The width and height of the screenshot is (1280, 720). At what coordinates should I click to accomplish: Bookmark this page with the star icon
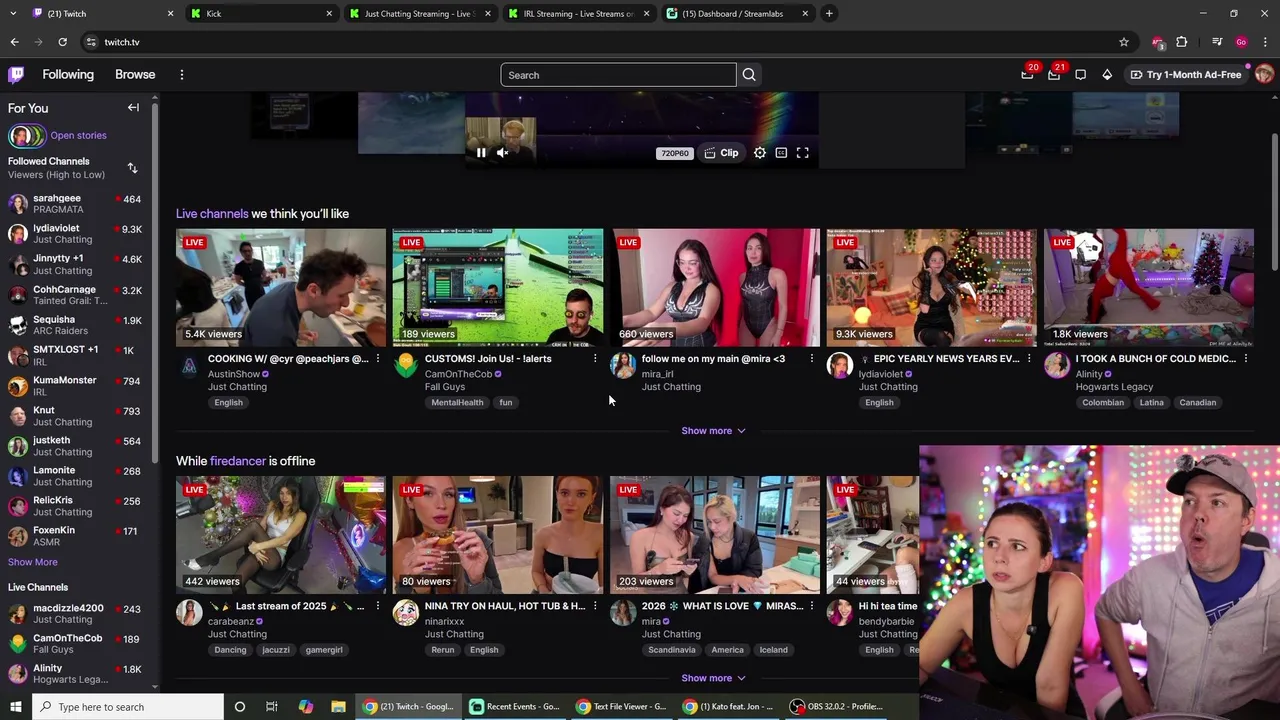pyautogui.click(x=1124, y=42)
